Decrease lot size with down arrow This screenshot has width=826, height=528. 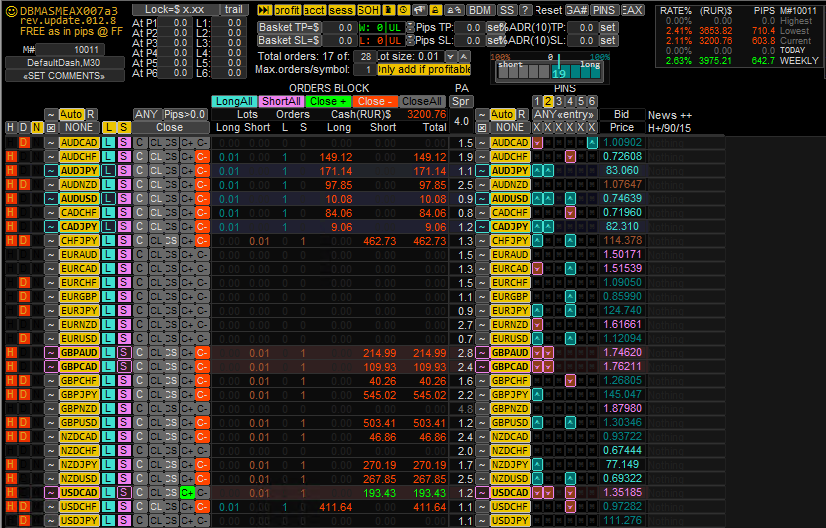point(450,56)
